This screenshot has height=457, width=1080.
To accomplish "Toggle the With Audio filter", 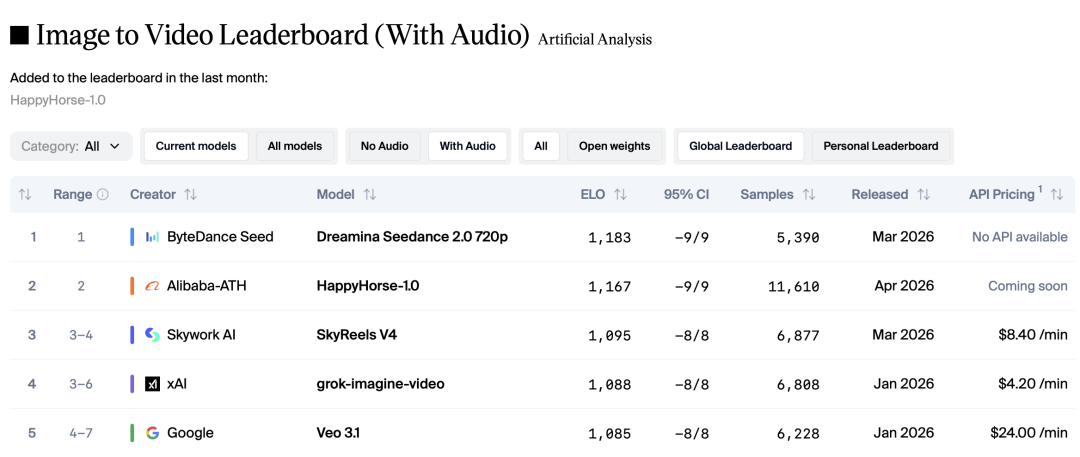I will pyautogui.click(x=467, y=146).
